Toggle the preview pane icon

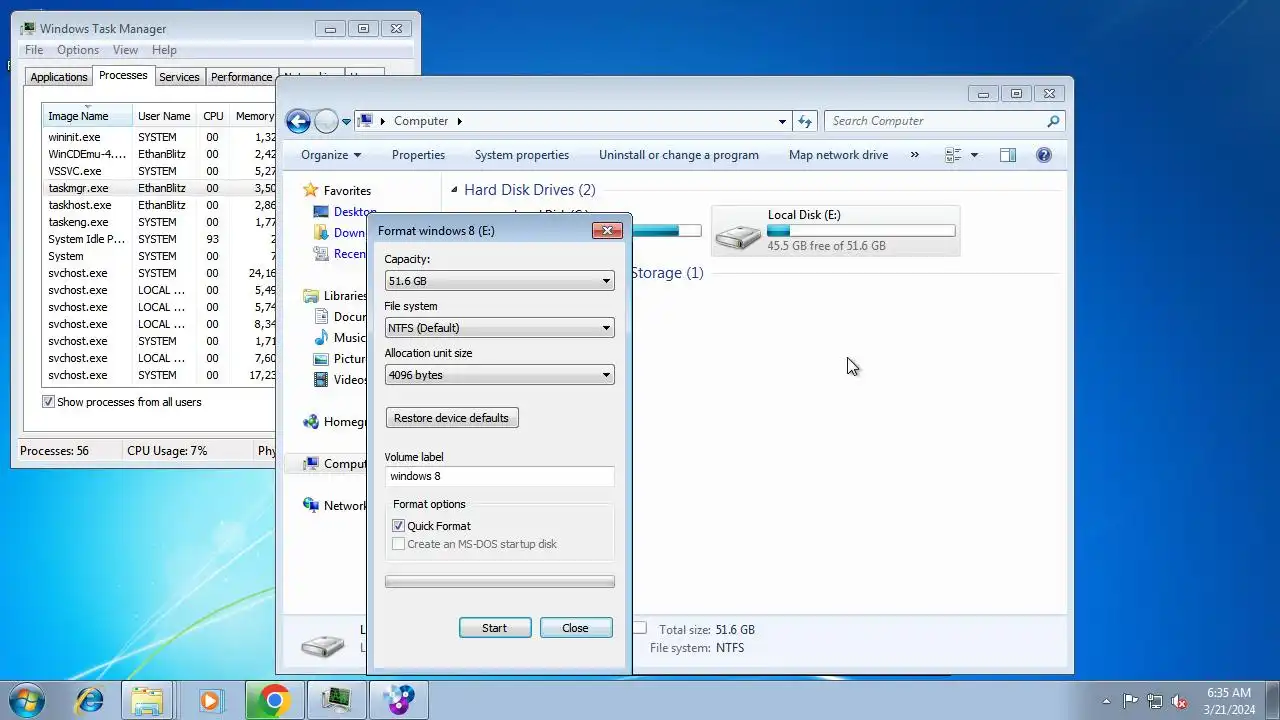tap(1008, 155)
